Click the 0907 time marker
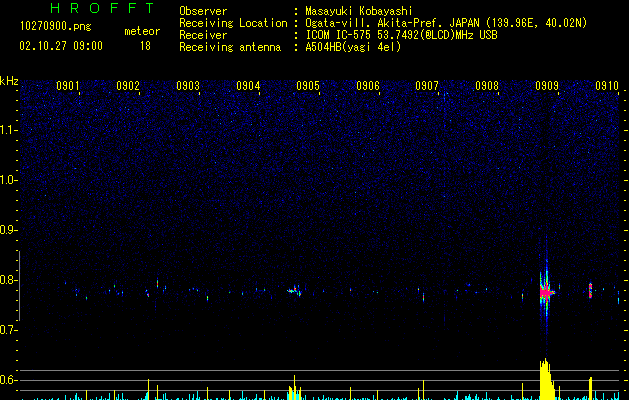The width and height of the screenshot is (629, 400). (427, 86)
